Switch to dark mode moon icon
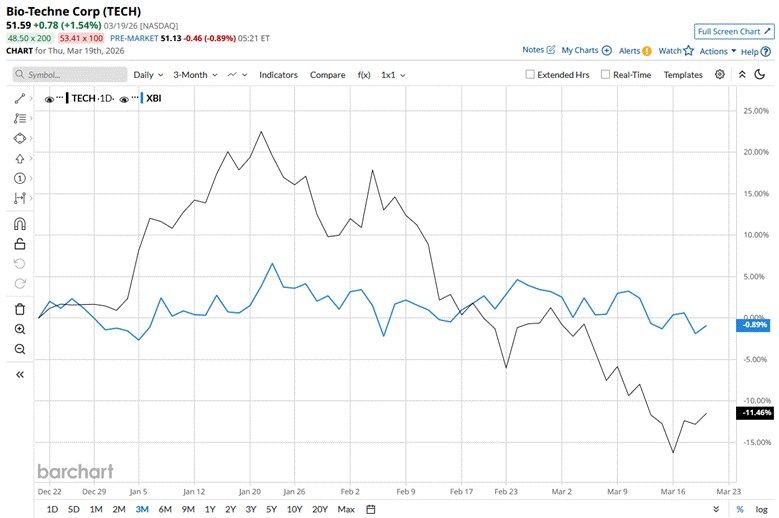This screenshot has width=779, height=518. pos(760,74)
